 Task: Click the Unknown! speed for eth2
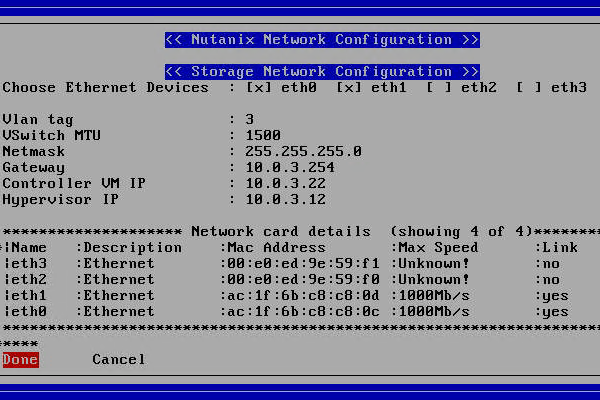coord(434,280)
